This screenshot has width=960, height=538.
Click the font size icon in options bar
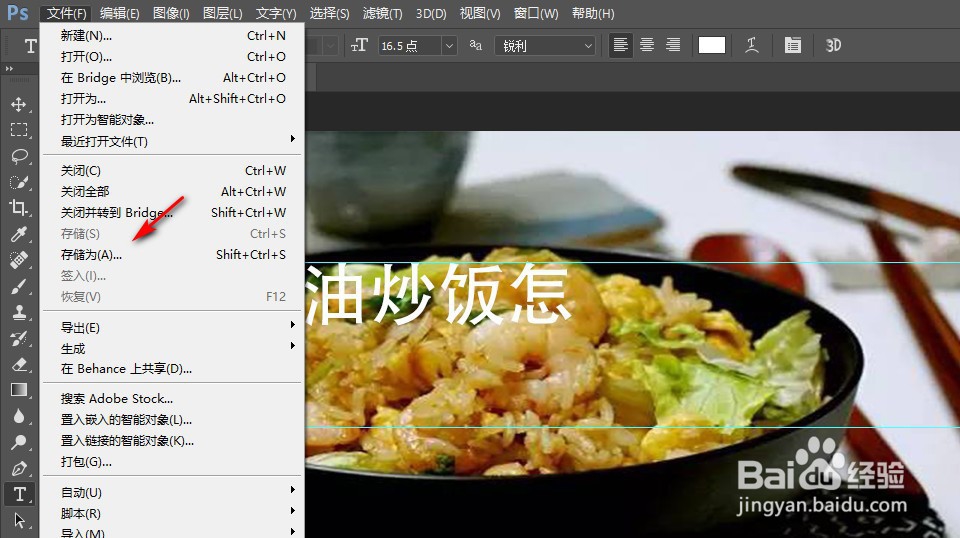click(x=359, y=45)
